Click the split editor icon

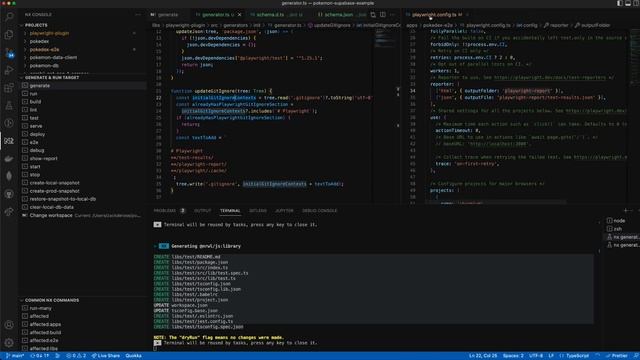383,15
